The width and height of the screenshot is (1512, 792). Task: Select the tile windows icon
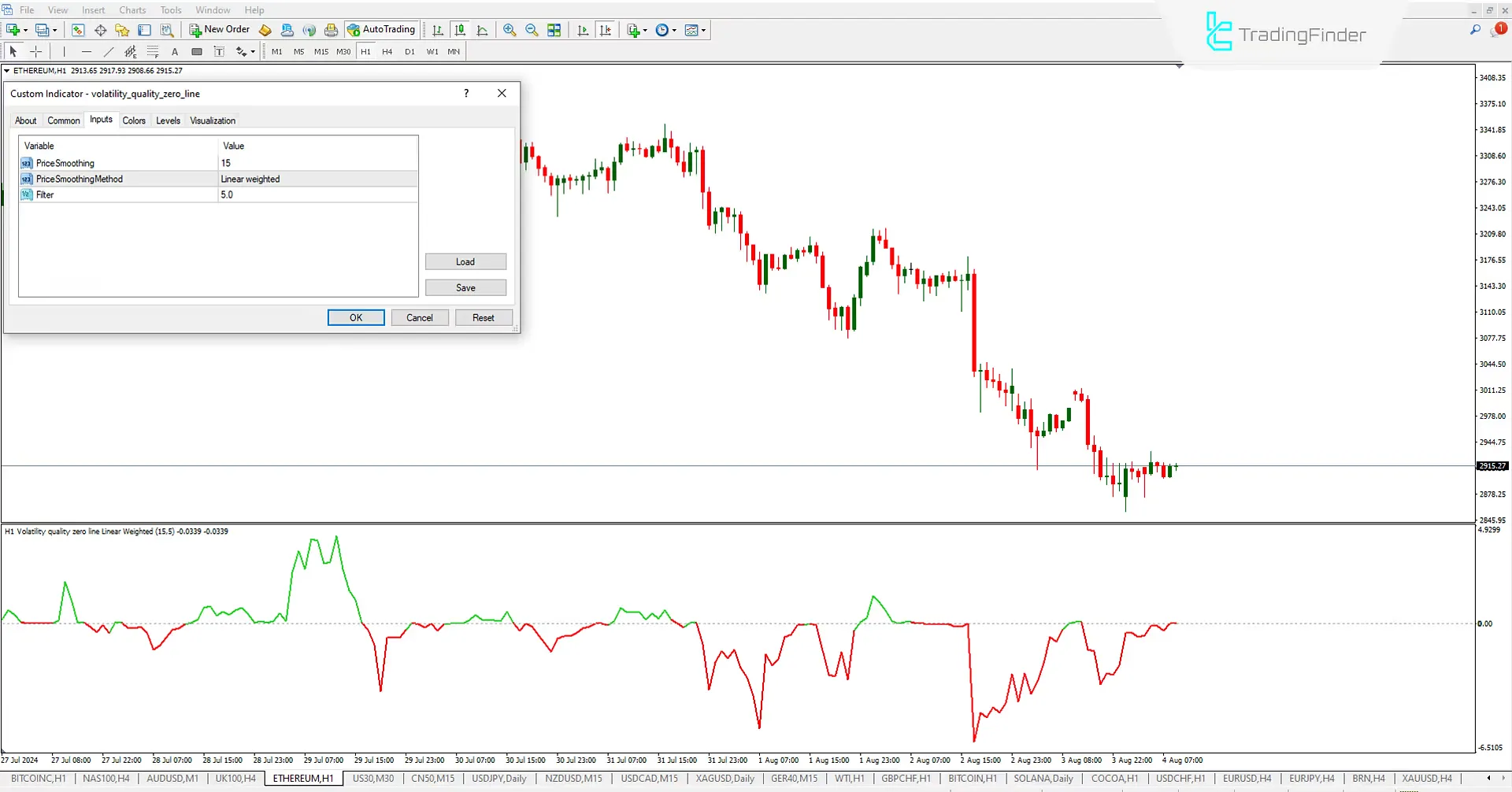[x=554, y=30]
